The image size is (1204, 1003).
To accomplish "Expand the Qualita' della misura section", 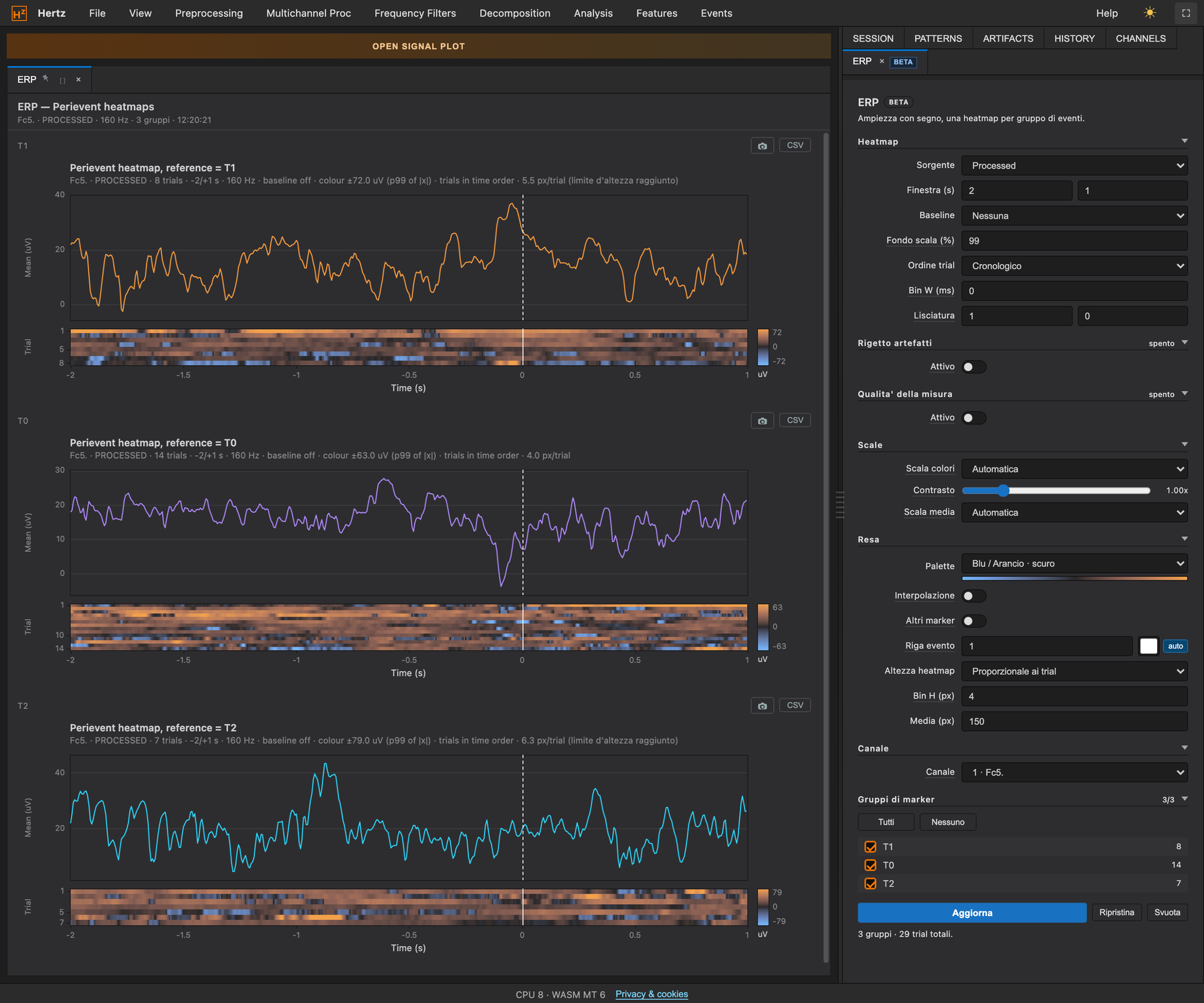I will point(1185,393).
